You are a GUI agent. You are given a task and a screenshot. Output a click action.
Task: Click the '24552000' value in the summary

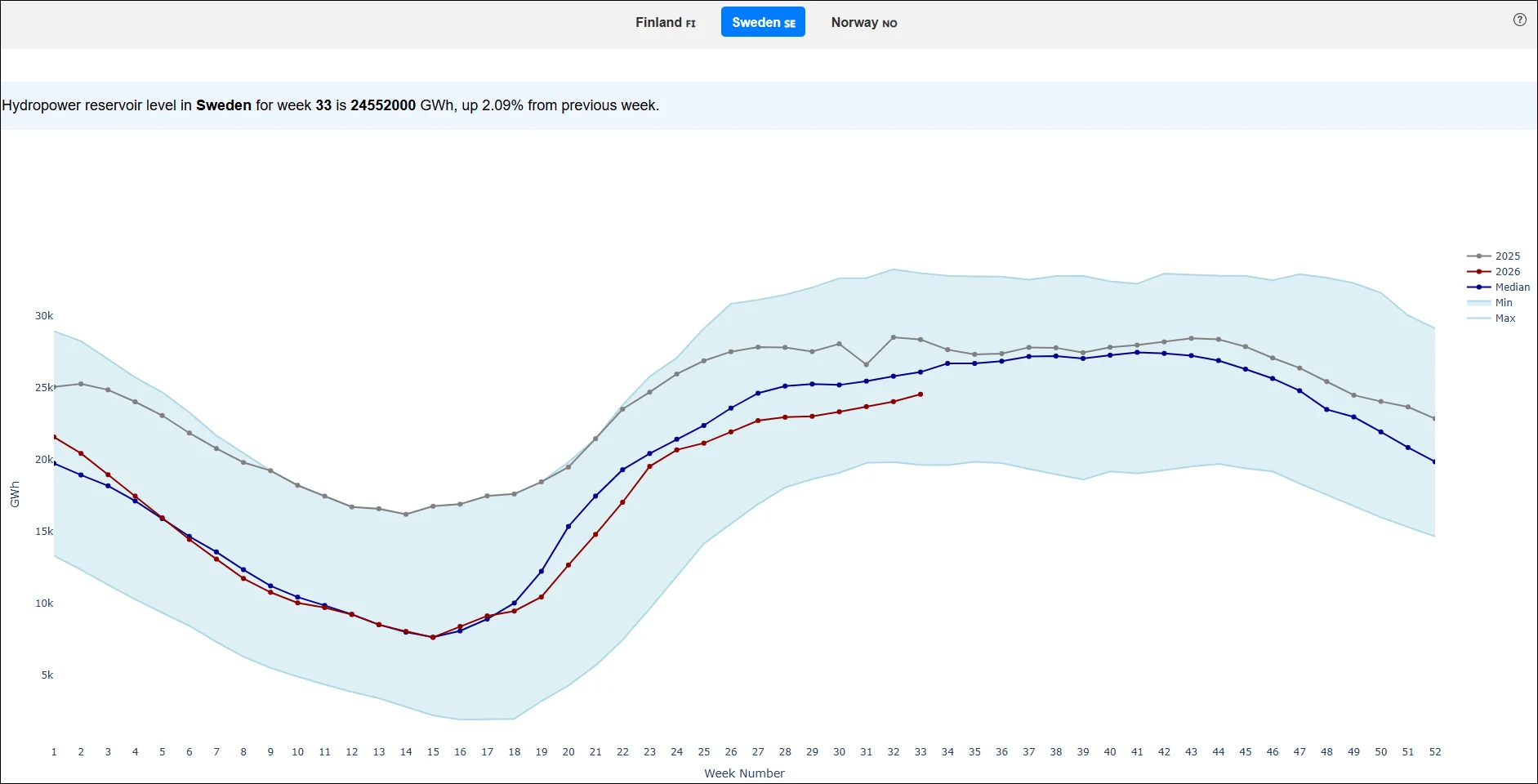[383, 105]
